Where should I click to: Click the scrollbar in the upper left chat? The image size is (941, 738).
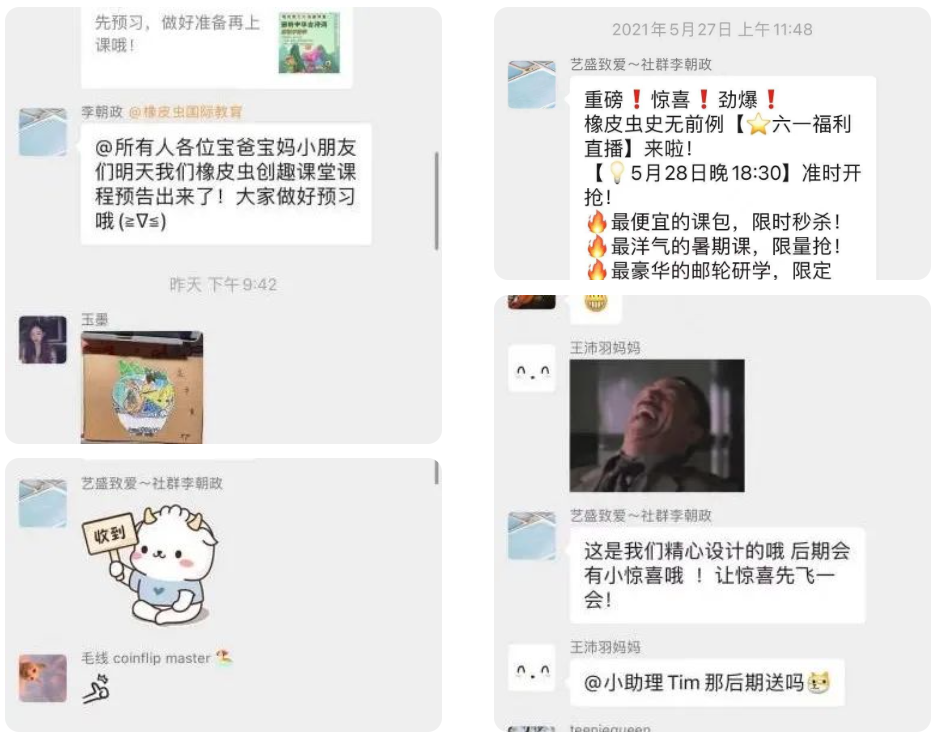tap(436, 200)
